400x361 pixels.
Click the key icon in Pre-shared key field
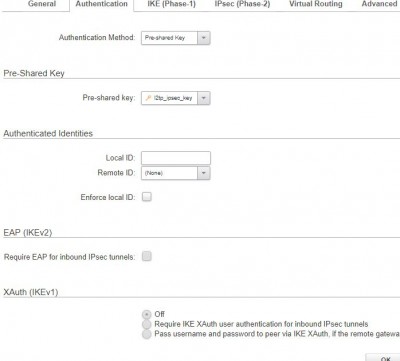148,98
